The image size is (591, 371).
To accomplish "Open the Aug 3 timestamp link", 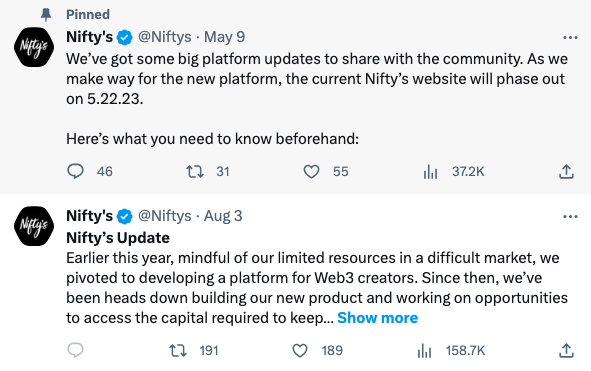I will click(223, 216).
